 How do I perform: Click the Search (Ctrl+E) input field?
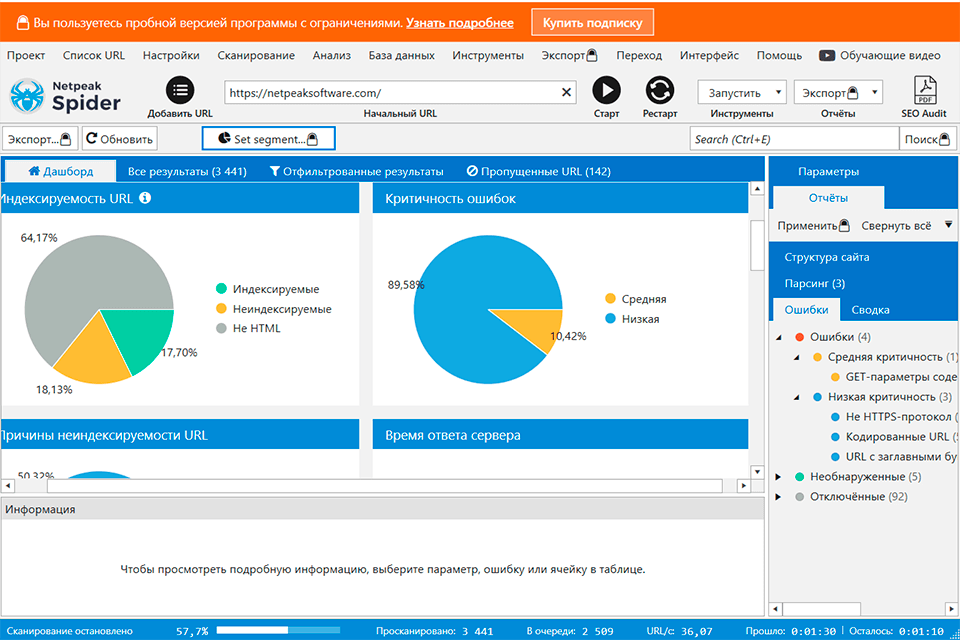(x=794, y=139)
